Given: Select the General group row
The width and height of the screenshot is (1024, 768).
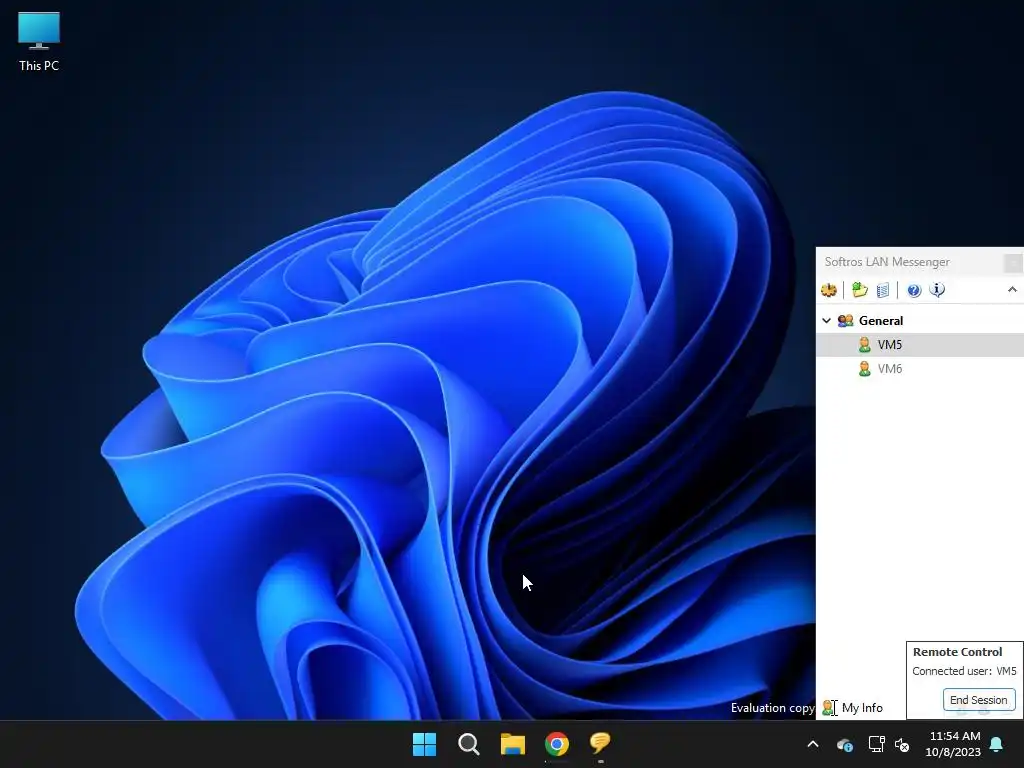Looking at the screenshot, I should pyautogui.click(x=920, y=321).
